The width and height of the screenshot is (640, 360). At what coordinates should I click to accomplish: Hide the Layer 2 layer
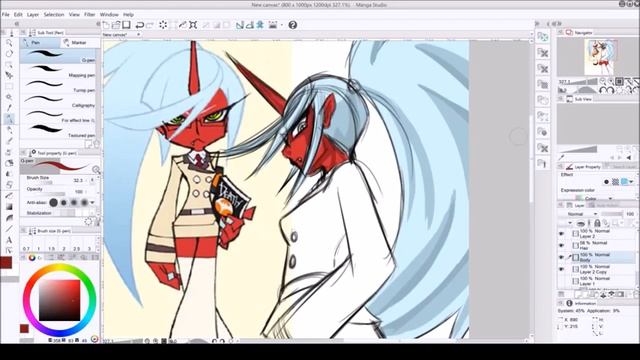[x=561, y=234]
